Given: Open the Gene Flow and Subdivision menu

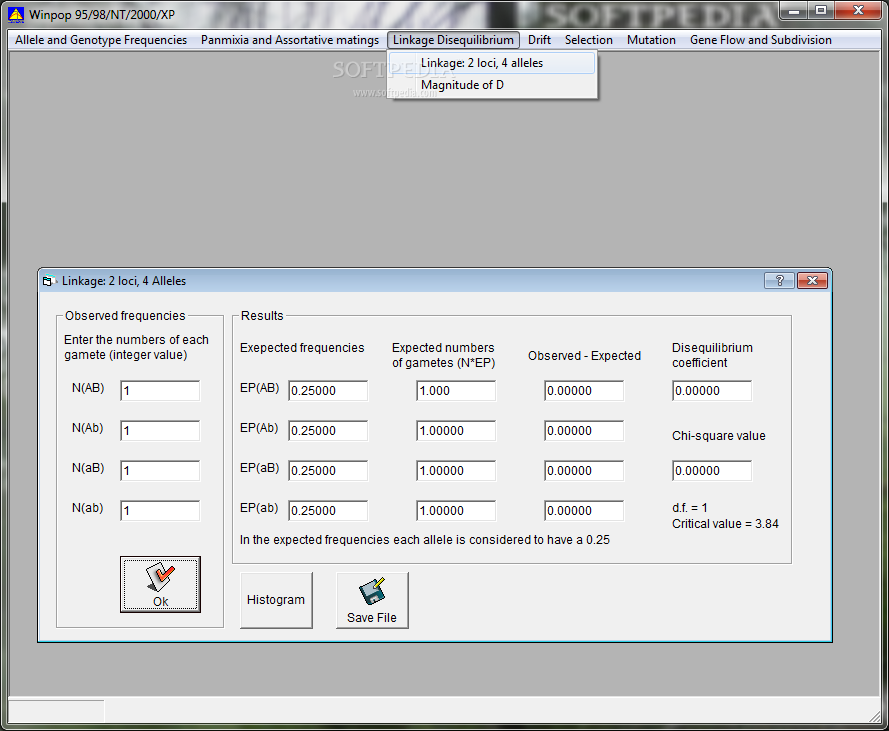Looking at the screenshot, I should 760,40.
